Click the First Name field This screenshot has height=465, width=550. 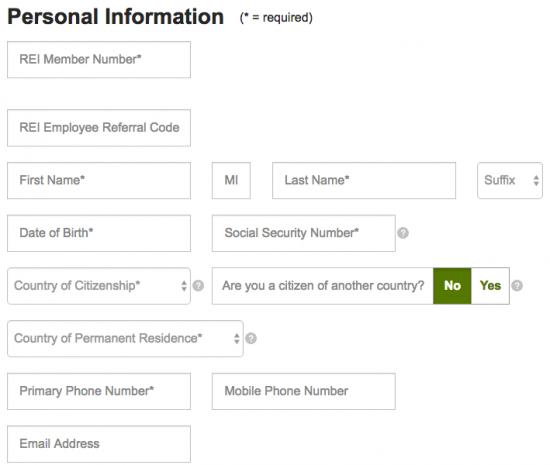(99, 181)
